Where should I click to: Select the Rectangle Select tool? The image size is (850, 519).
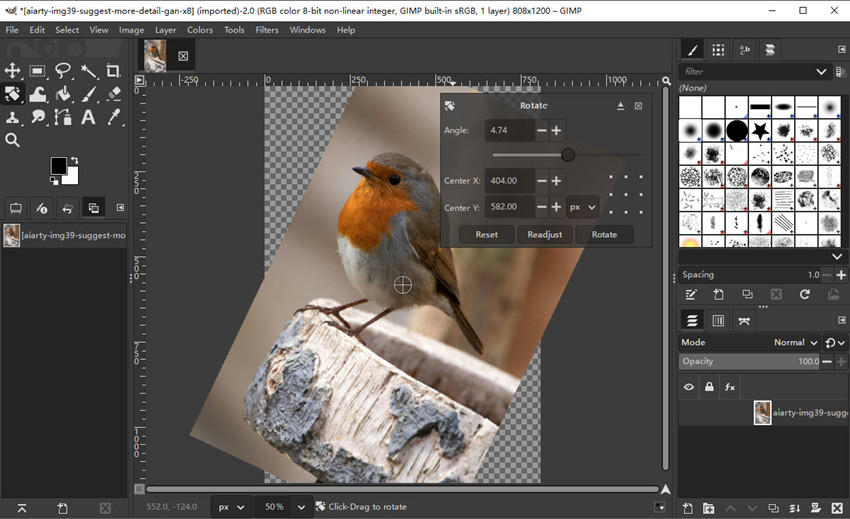[37, 71]
